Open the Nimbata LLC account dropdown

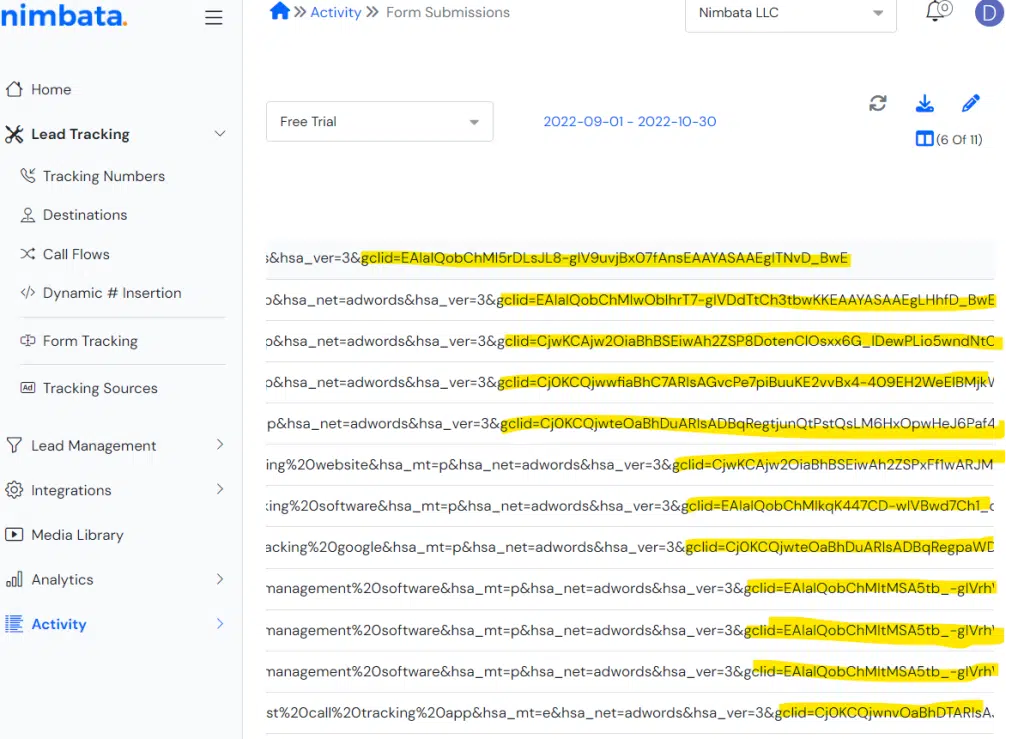(790, 13)
